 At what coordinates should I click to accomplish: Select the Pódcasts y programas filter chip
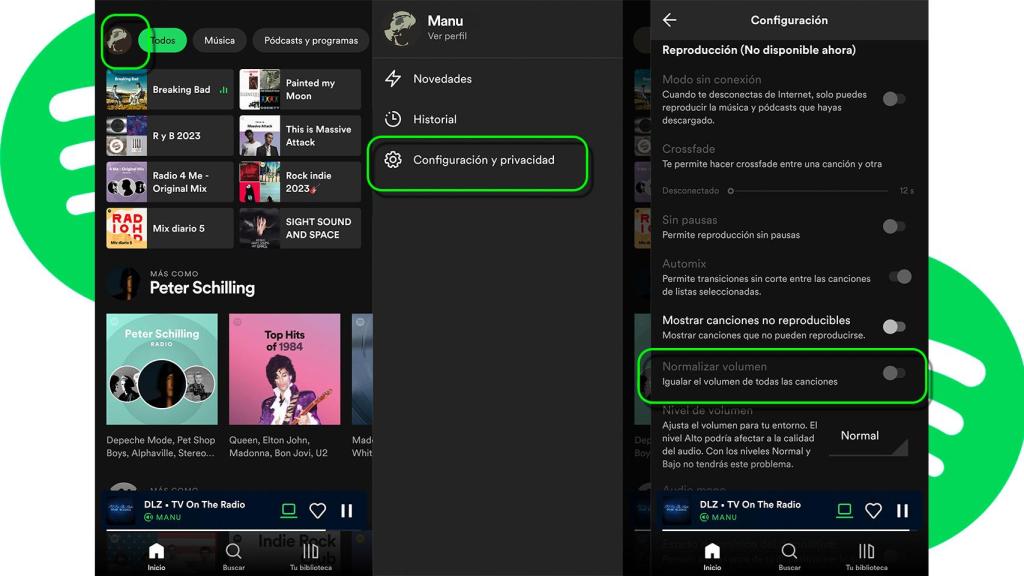(311, 40)
